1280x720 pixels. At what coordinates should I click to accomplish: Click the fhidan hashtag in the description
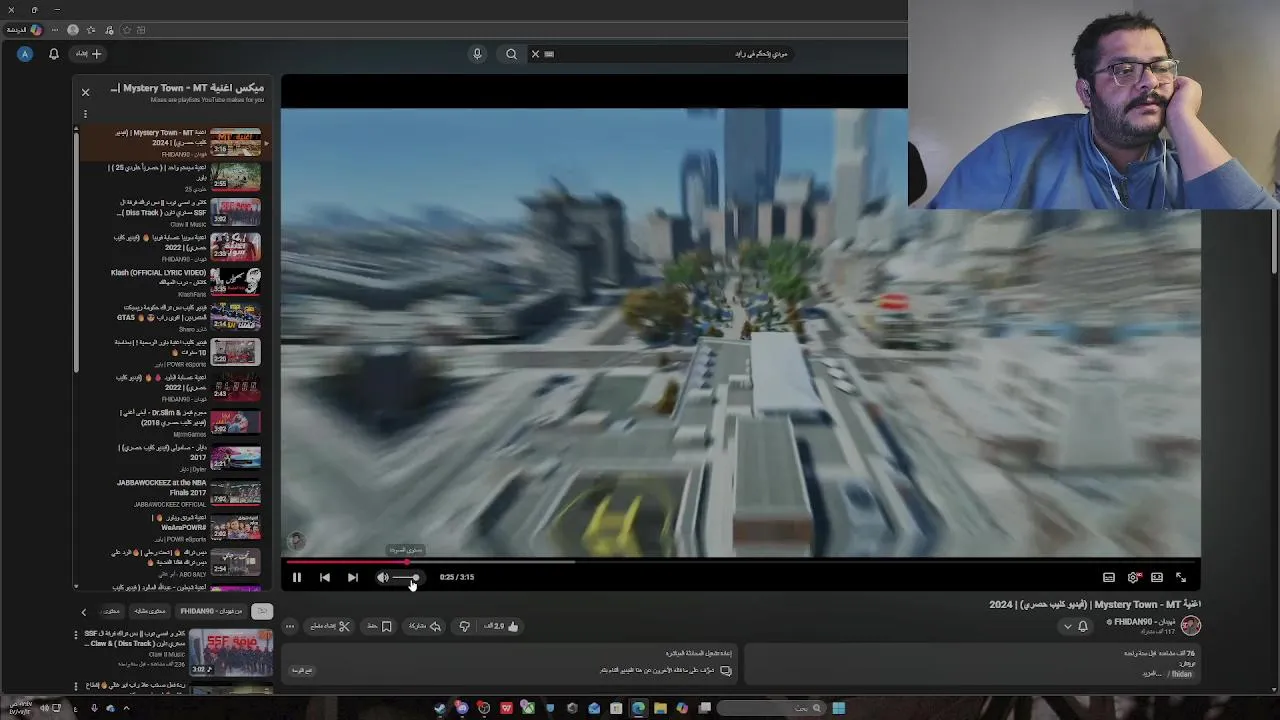click(x=1182, y=674)
